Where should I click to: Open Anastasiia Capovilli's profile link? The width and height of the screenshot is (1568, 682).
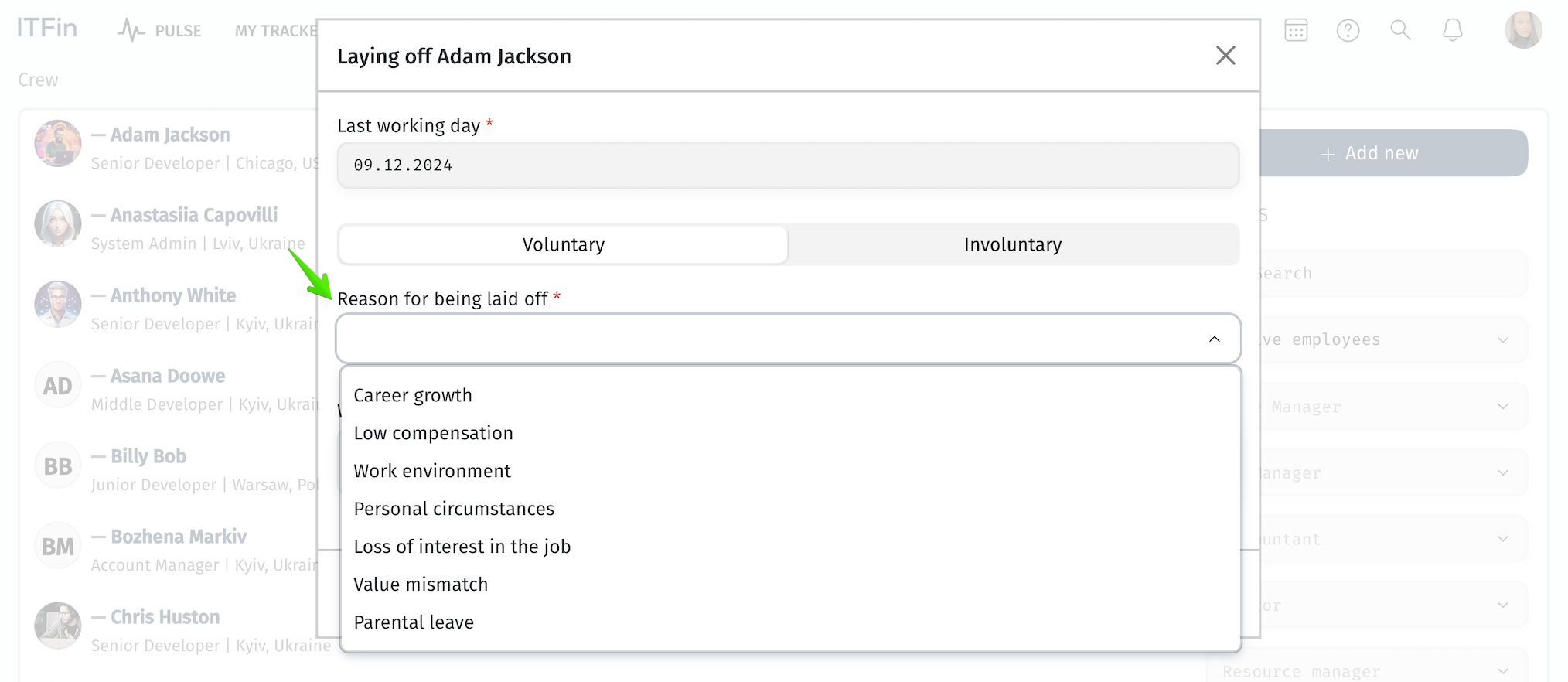[x=194, y=215]
